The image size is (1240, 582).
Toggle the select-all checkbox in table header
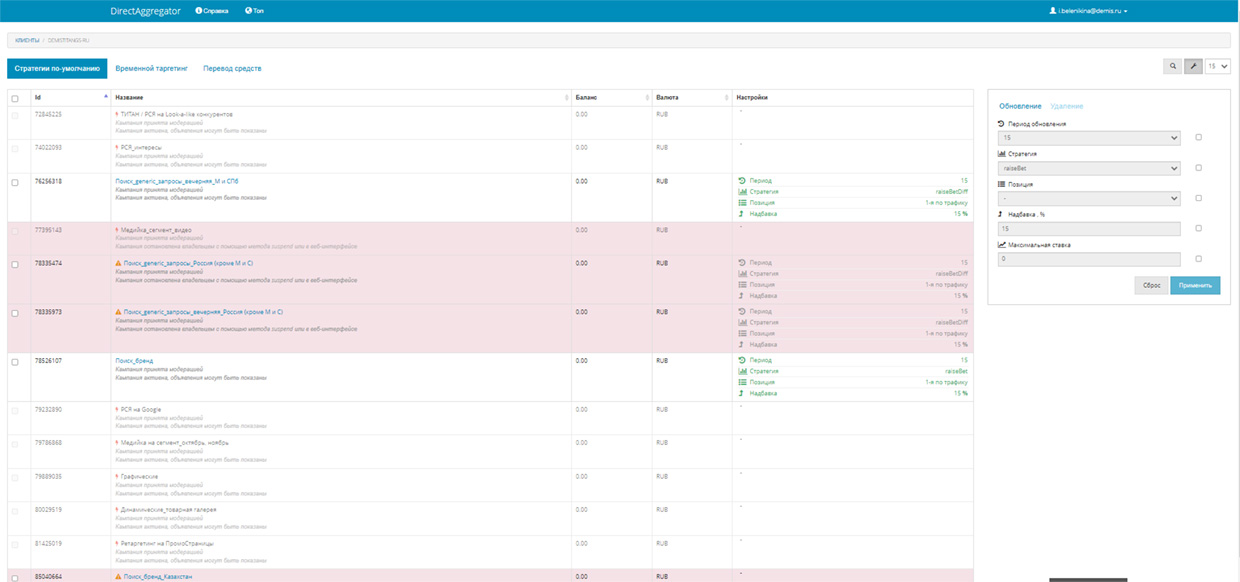coord(15,98)
